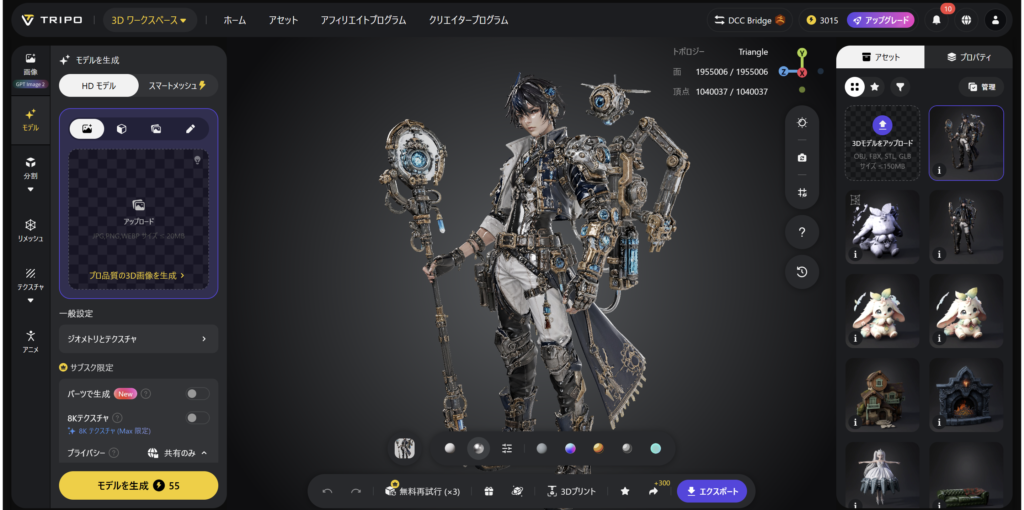1024x510 pixels.
Task: Select the HD モデル option
Action: pyautogui.click(x=99, y=86)
